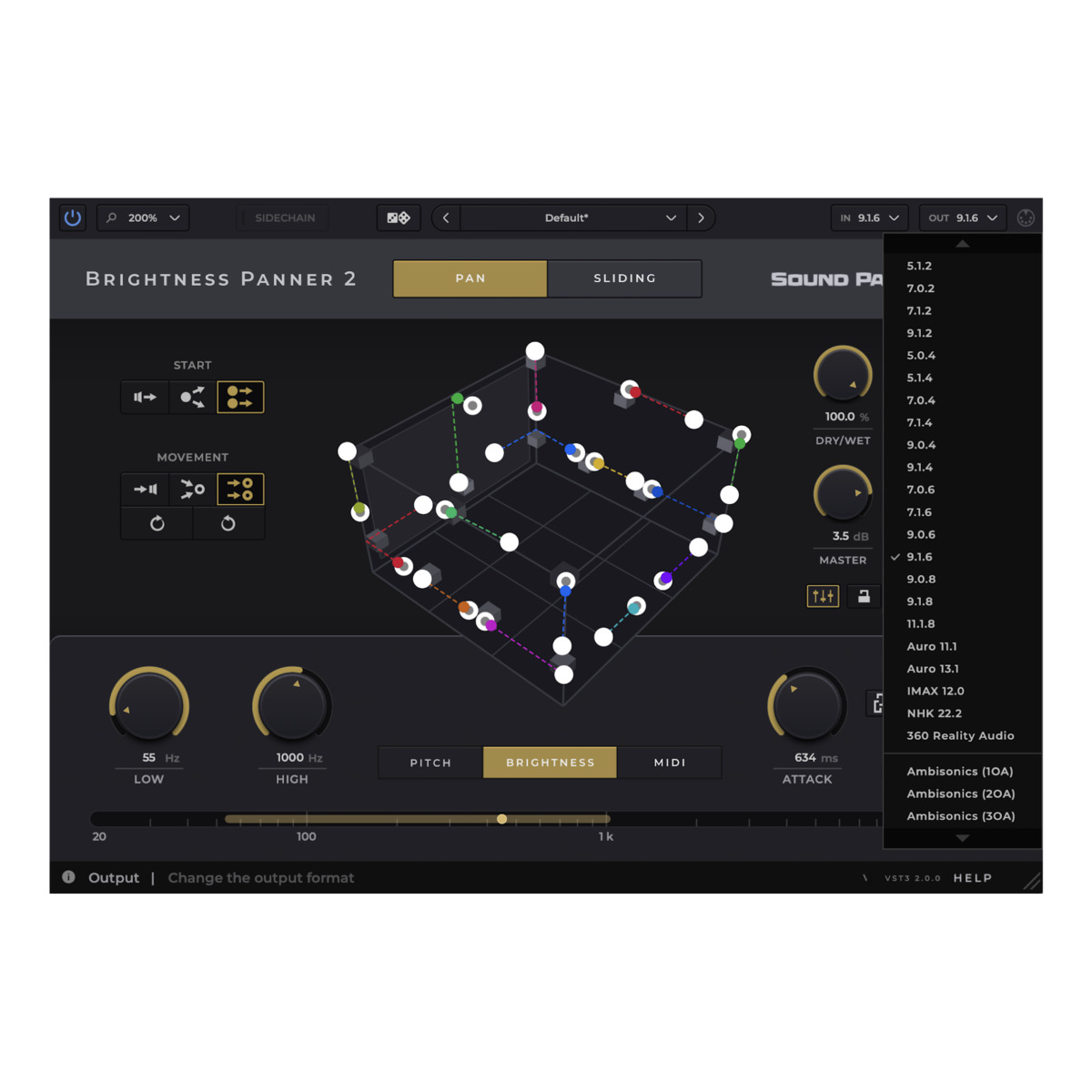Click the right rotation direction icon

pyautogui.click(x=228, y=523)
